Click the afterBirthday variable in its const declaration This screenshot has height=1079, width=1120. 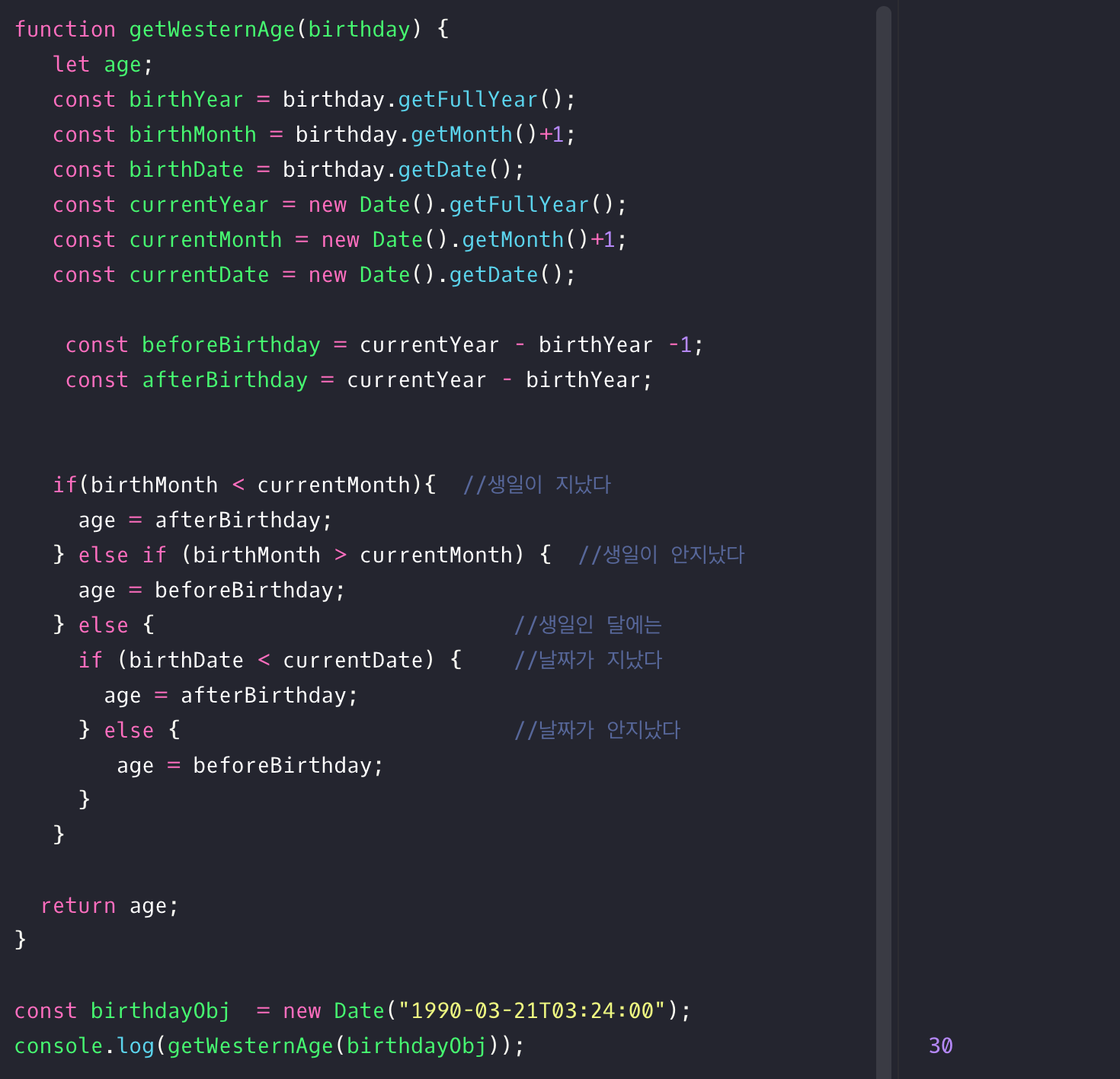225,379
